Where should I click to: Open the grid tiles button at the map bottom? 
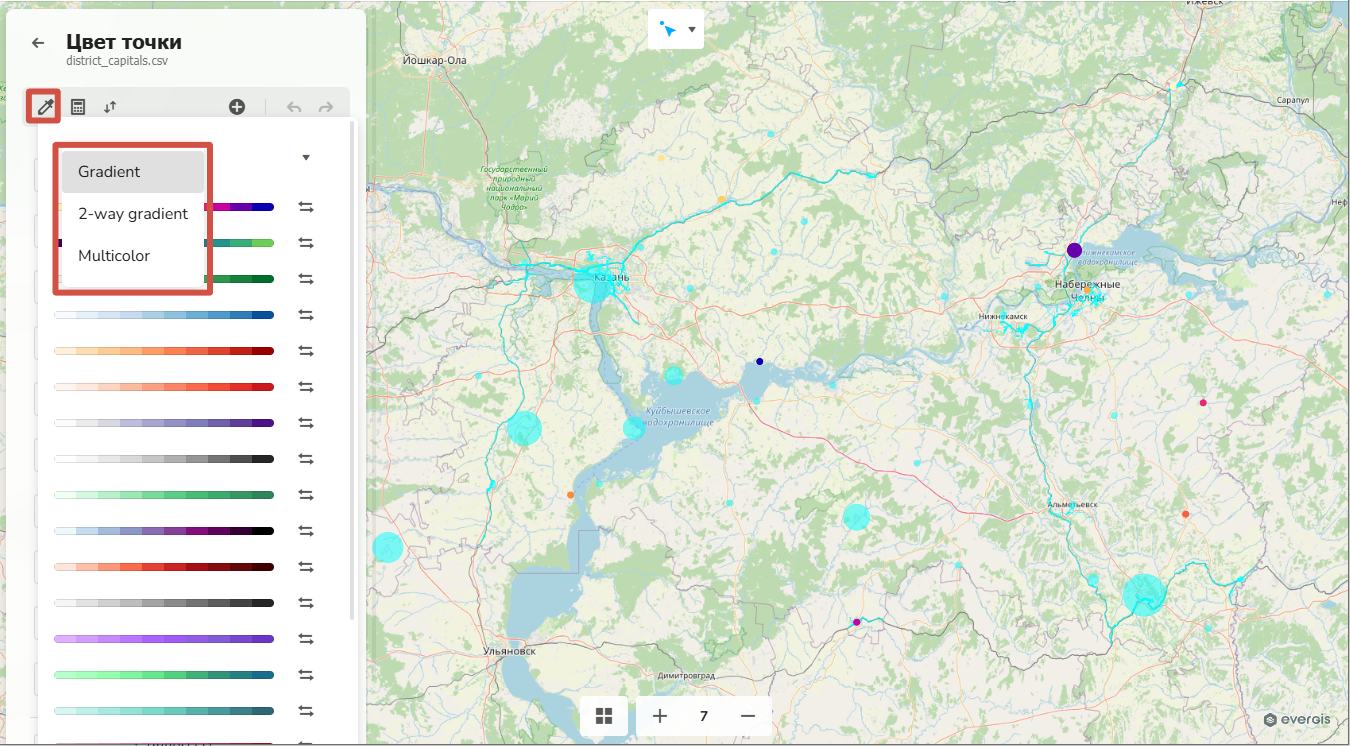click(604, 716)
